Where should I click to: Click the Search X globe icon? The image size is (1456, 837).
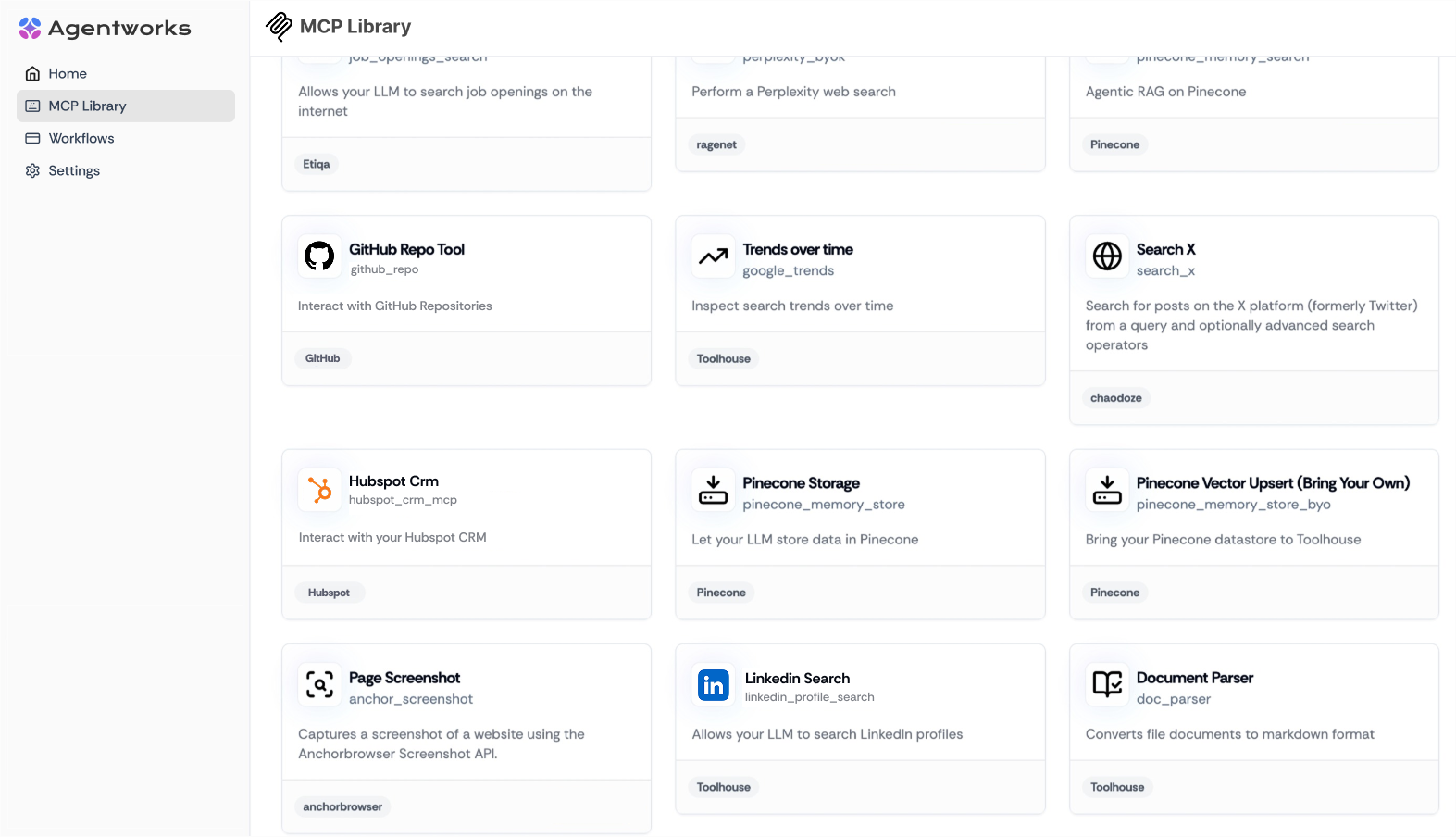[1107, 256]
